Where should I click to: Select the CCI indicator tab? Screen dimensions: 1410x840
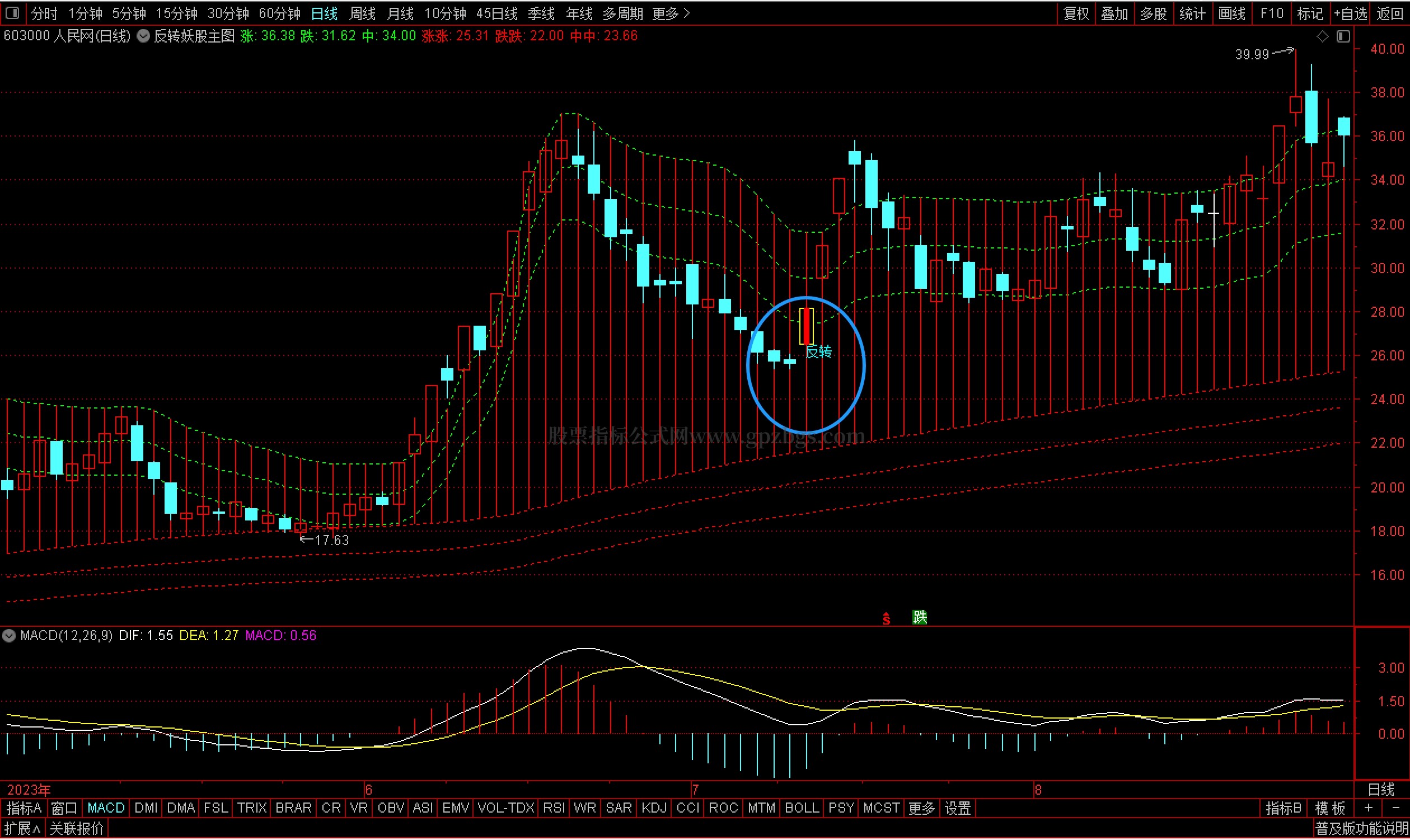[688, 809]
